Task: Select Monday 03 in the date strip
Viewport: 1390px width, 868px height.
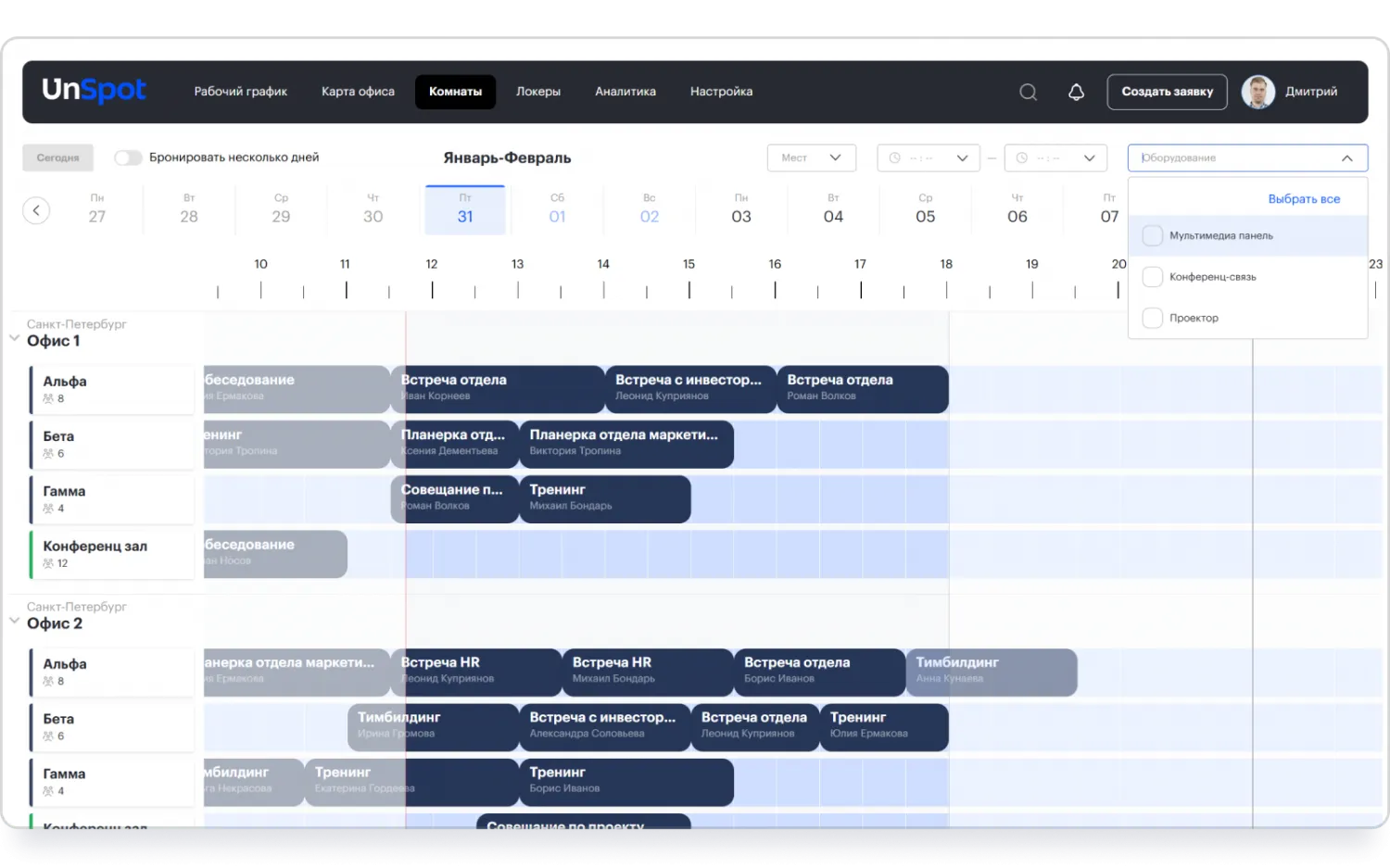Action: click(740, 210)
